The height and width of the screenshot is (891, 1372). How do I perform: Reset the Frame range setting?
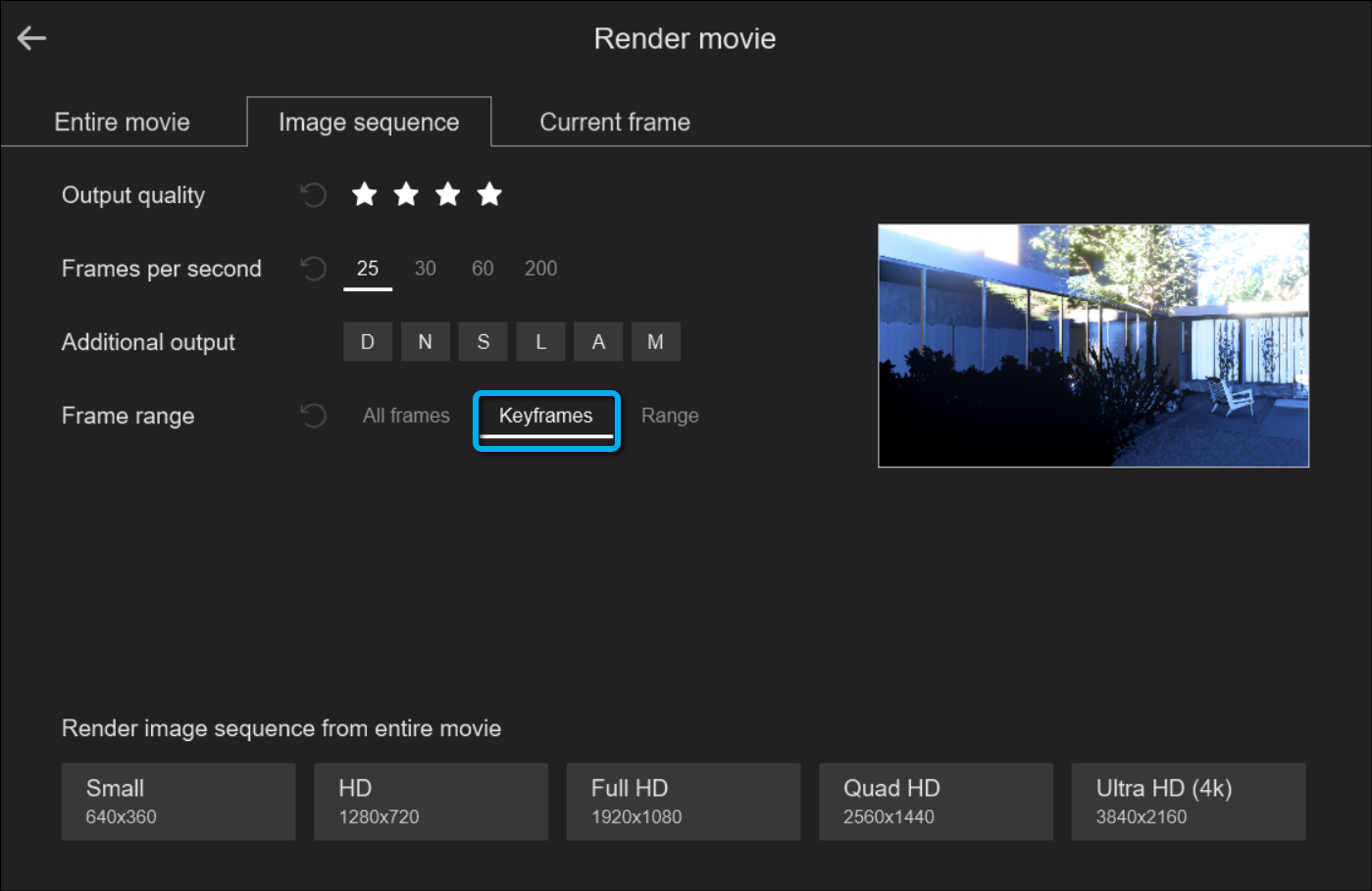313,416
